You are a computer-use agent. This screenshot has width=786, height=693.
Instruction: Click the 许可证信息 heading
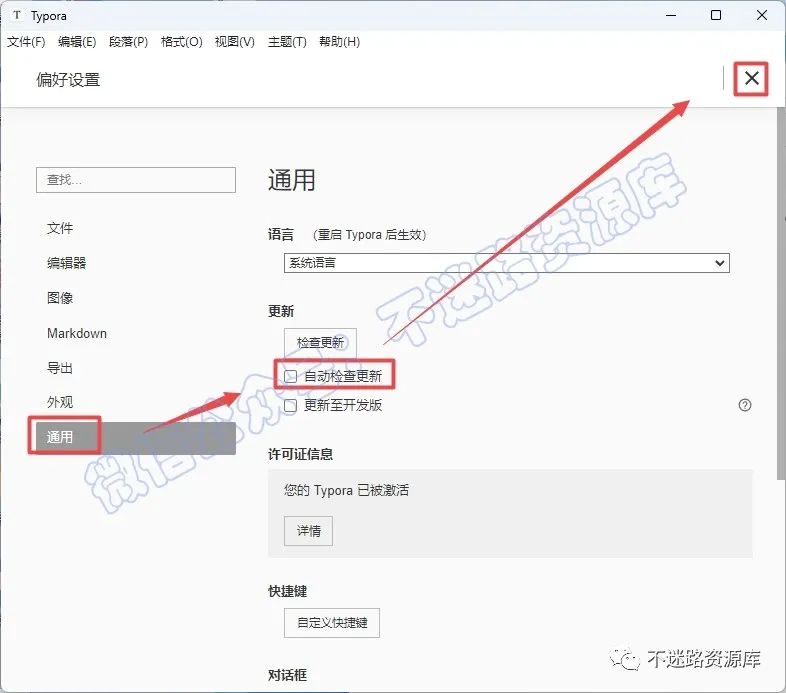[300, 454]
